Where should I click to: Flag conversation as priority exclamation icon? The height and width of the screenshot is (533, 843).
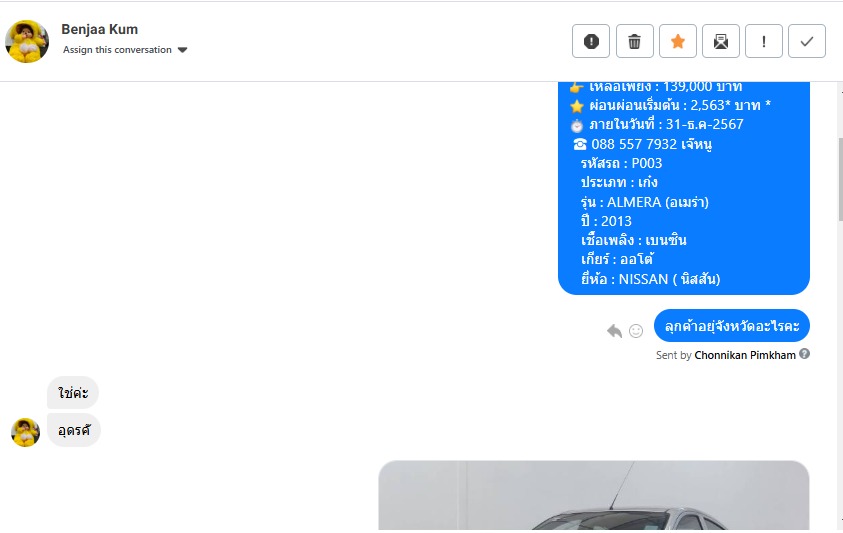[x=764, y=41]
